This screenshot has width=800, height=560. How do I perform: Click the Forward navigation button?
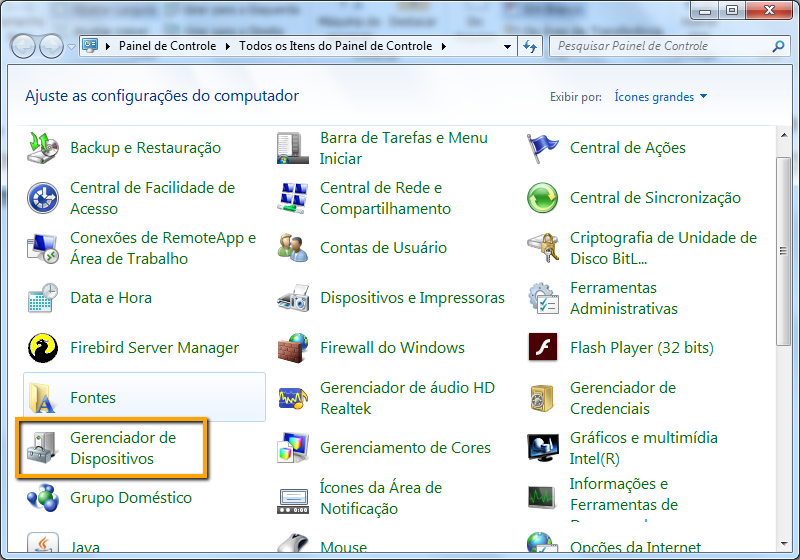tap(52, 46)
